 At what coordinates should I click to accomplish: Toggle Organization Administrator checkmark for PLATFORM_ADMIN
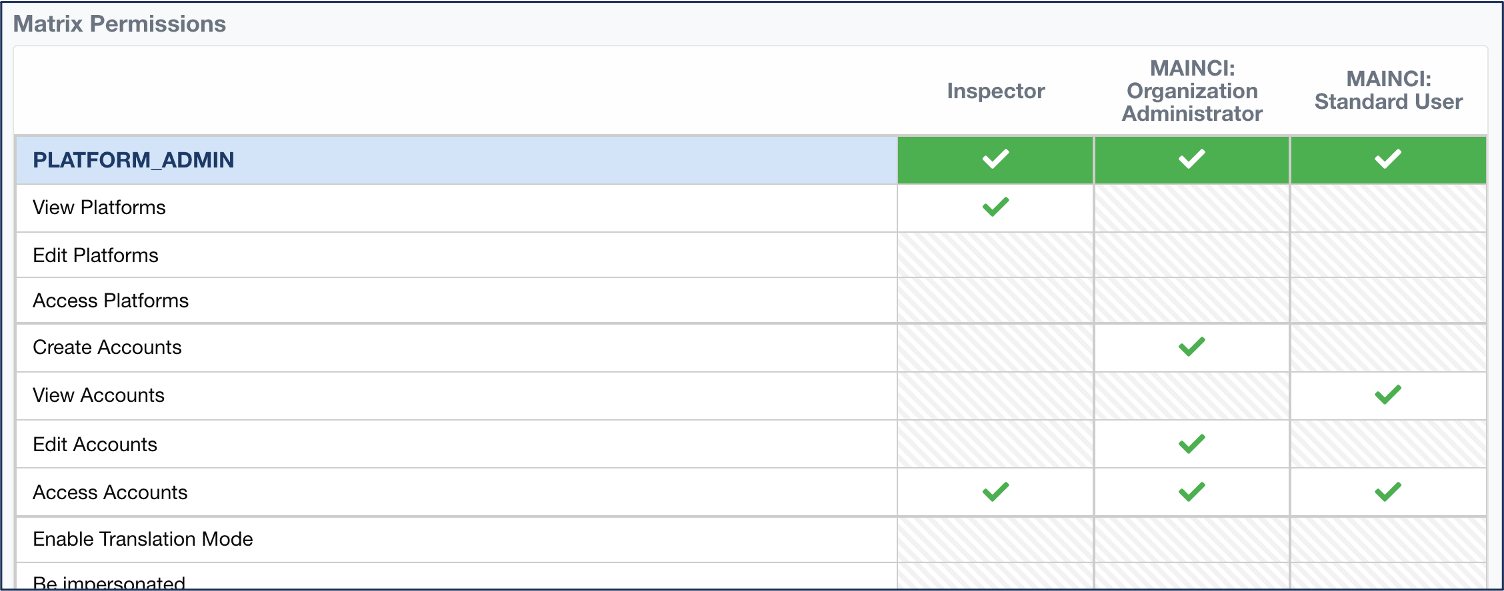[1191, 159]
